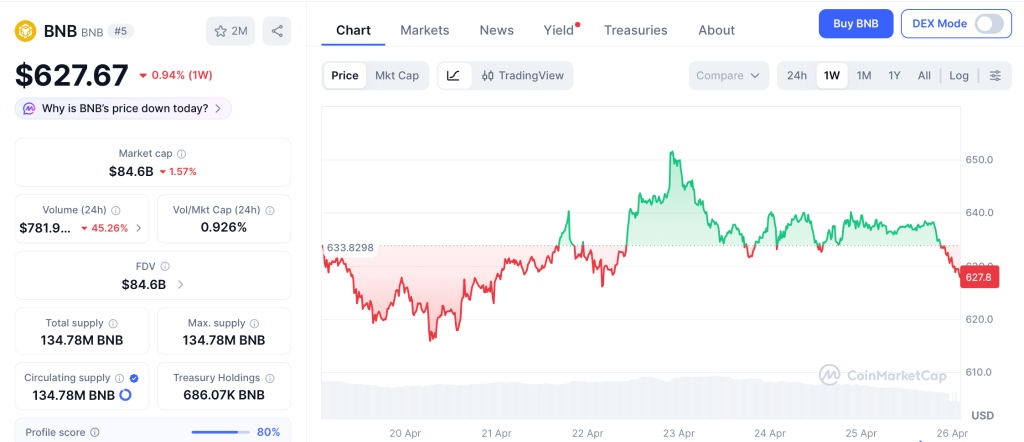The width and height of the screenshot is (1024, 442).
Task: Click the BNB coin logo icon
Action: [x=25, y=31]
